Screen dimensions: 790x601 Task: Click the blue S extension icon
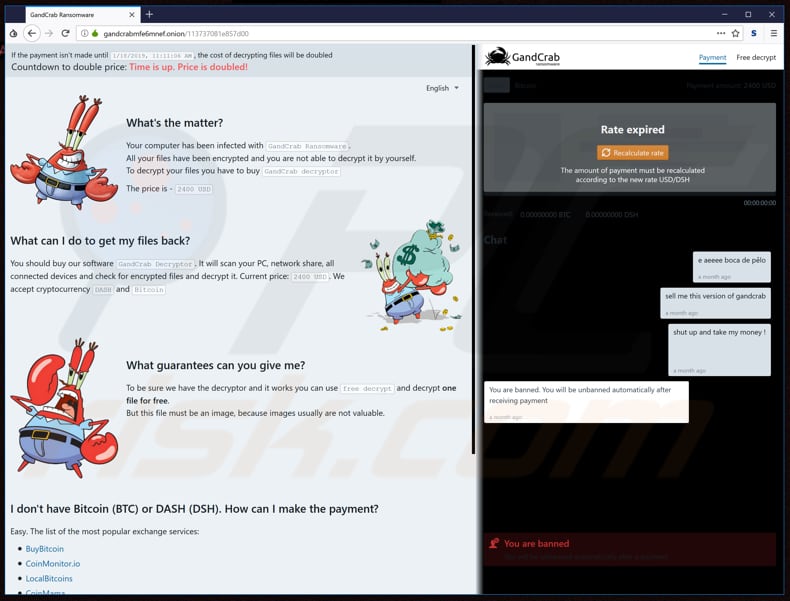click(x=754, y=33)
